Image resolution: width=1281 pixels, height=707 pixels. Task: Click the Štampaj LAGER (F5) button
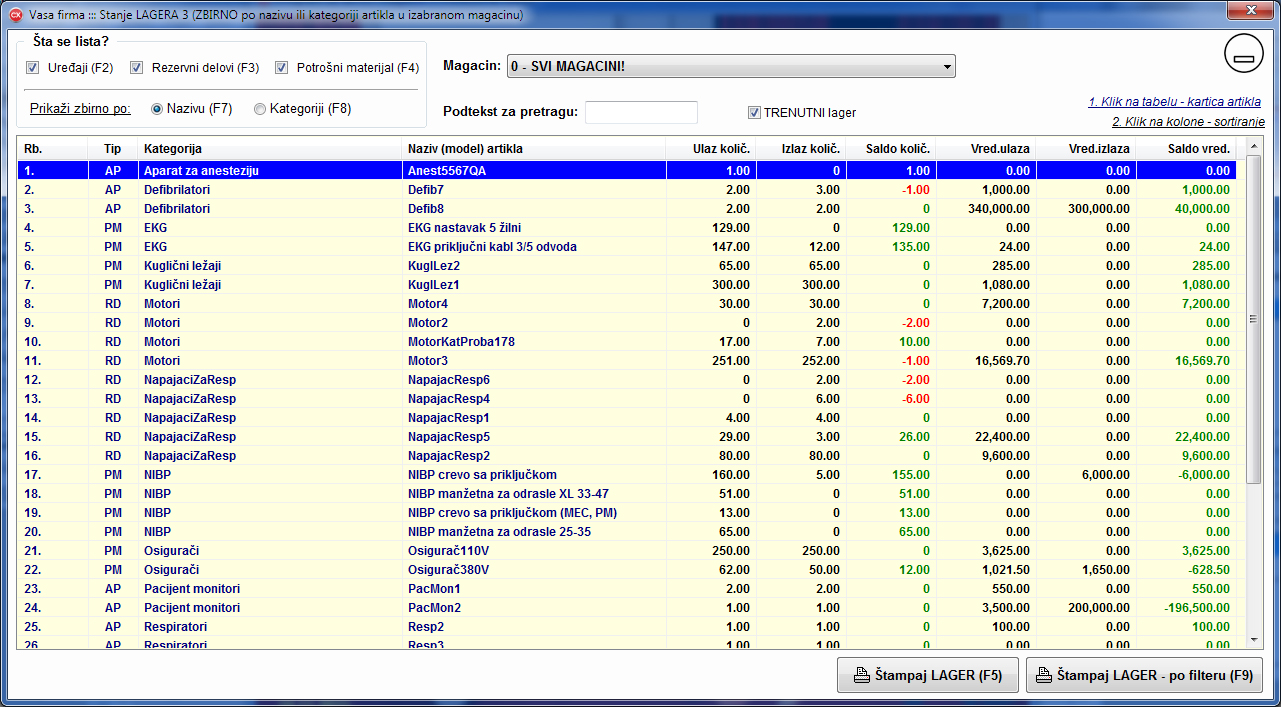coord(927,675)
